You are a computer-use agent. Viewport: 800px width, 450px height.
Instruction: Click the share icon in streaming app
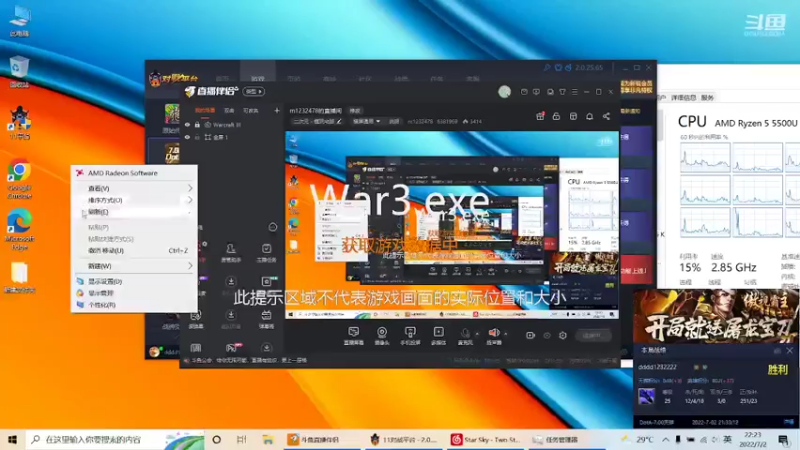tap(606, 116)
